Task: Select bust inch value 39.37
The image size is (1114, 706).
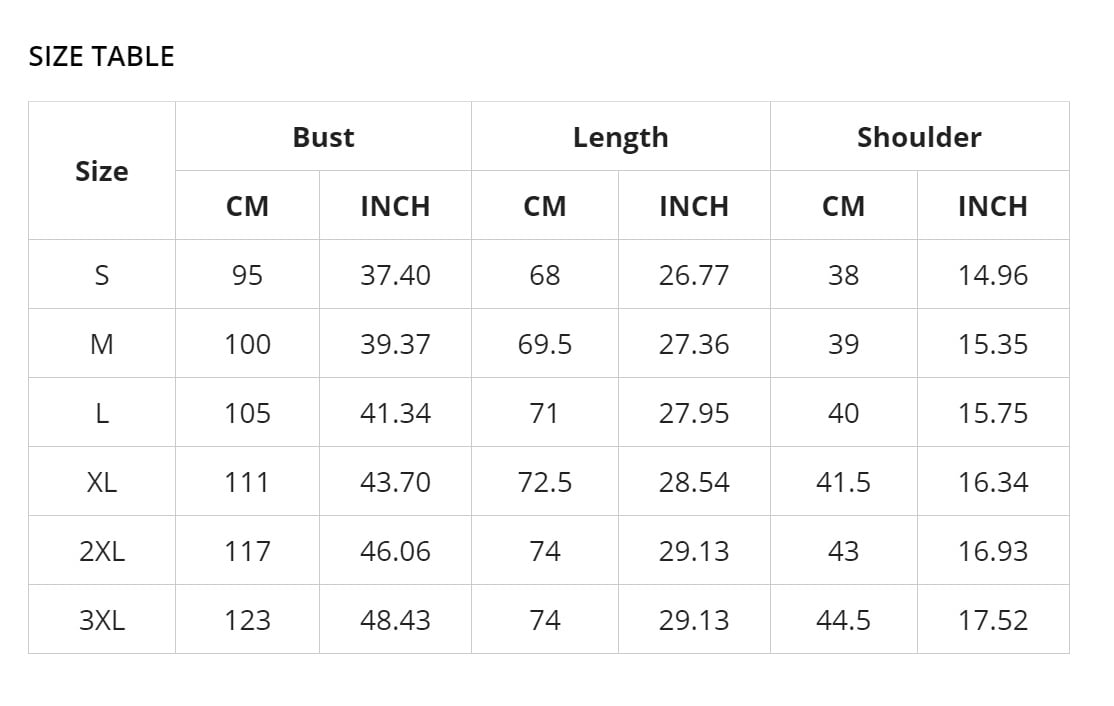Action: click(395, 343)
